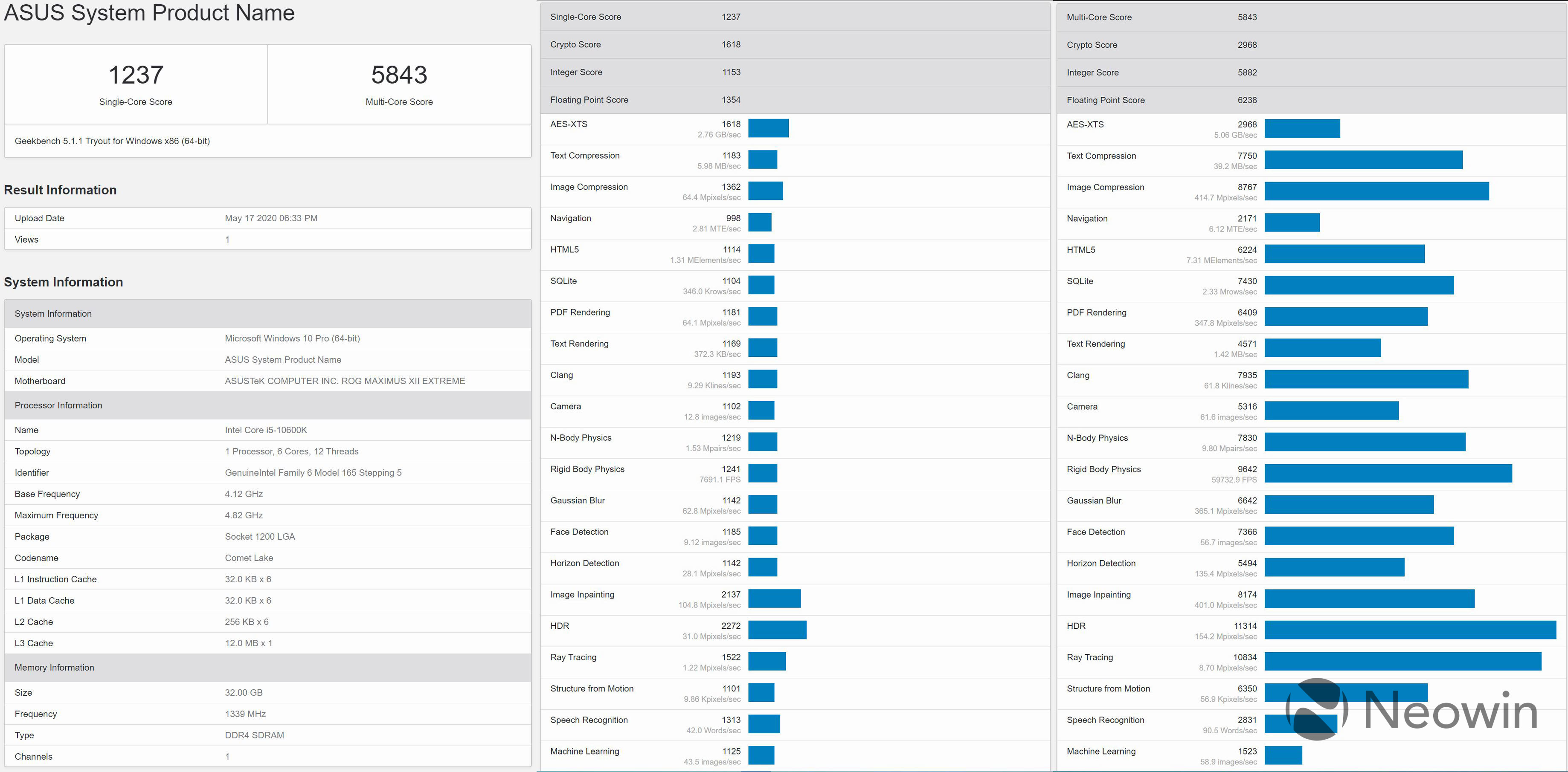Click Package value Socket 1200 LGA
The width and height of the screenshot is (1568, 772).
260,536
